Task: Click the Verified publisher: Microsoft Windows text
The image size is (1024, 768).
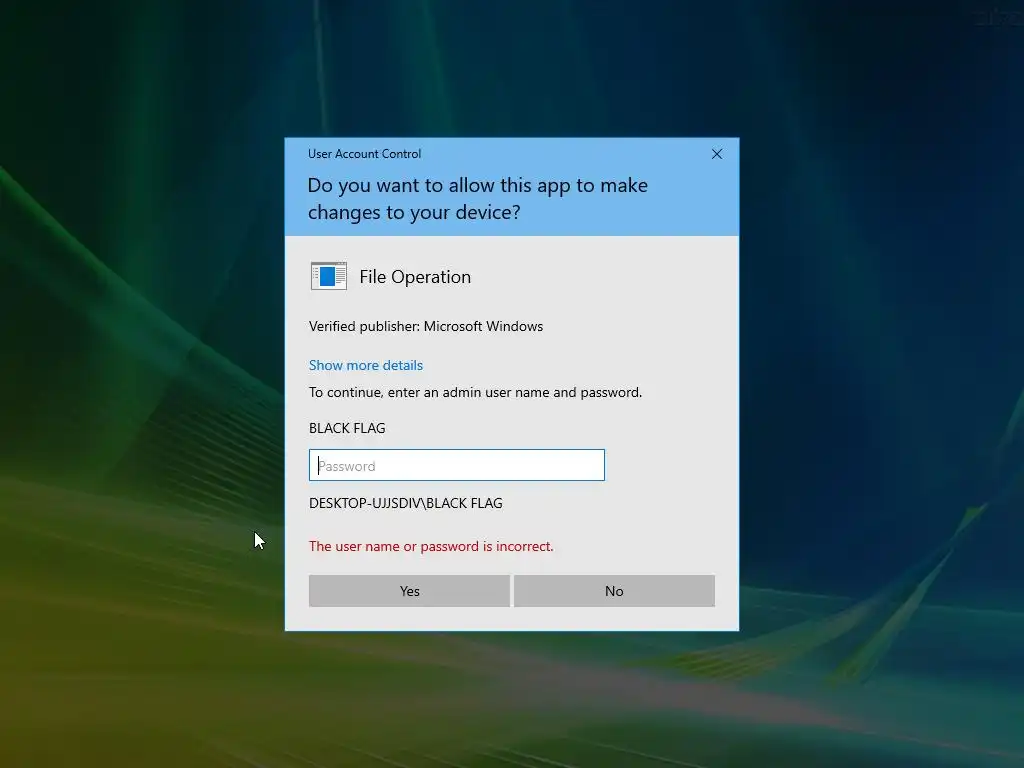Action: tap(426, 327)
